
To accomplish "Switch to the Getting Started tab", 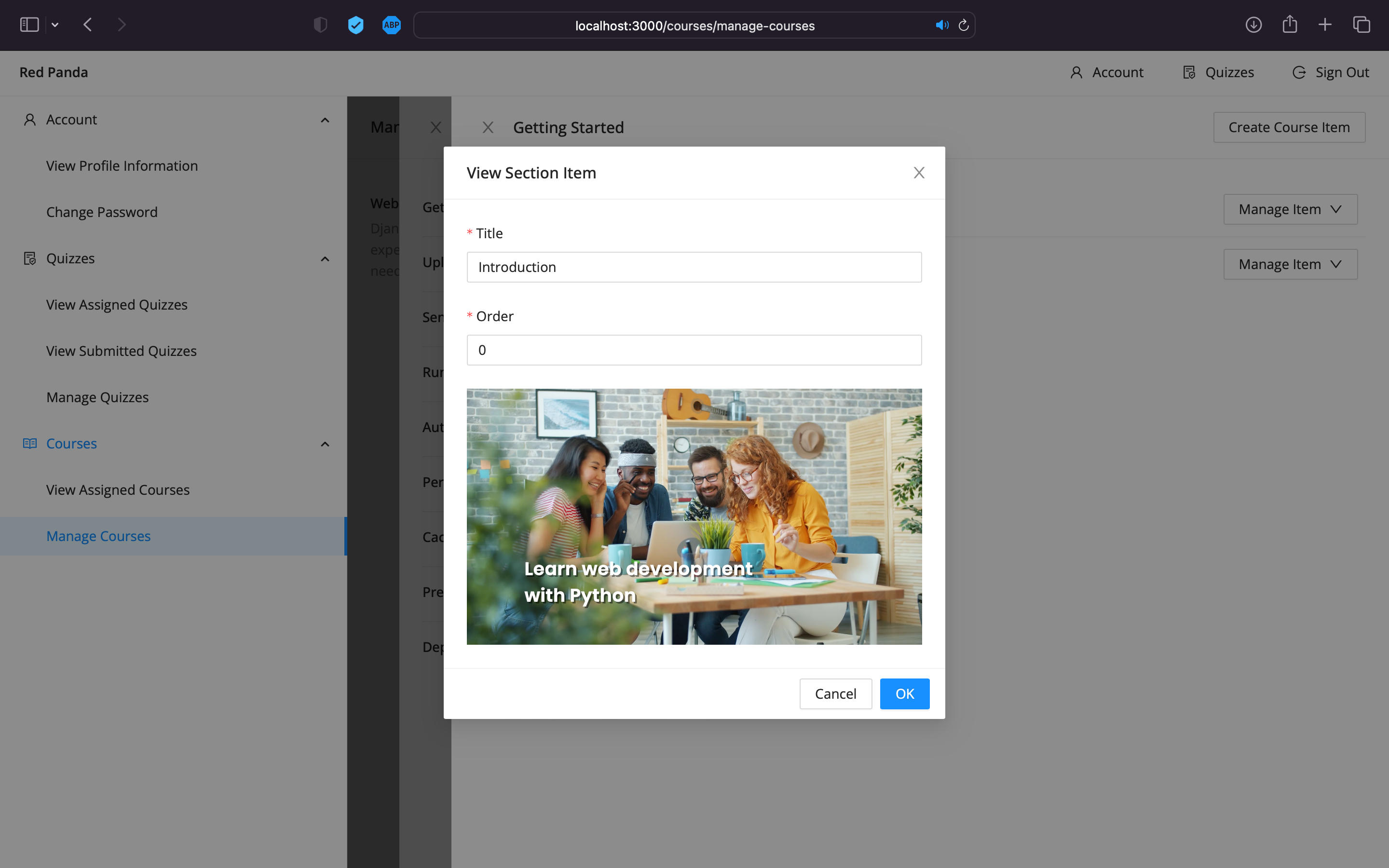I will point(568,127).
